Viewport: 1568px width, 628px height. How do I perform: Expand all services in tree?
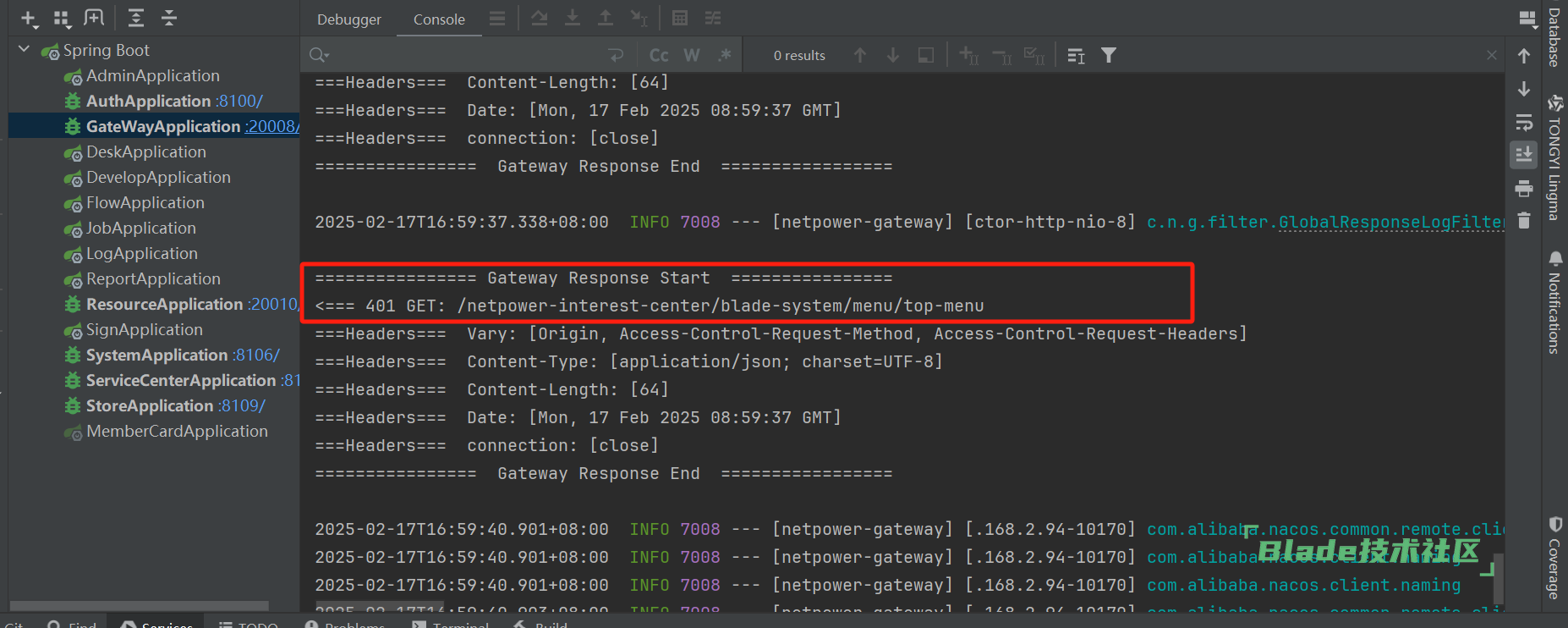pos(135,18)
